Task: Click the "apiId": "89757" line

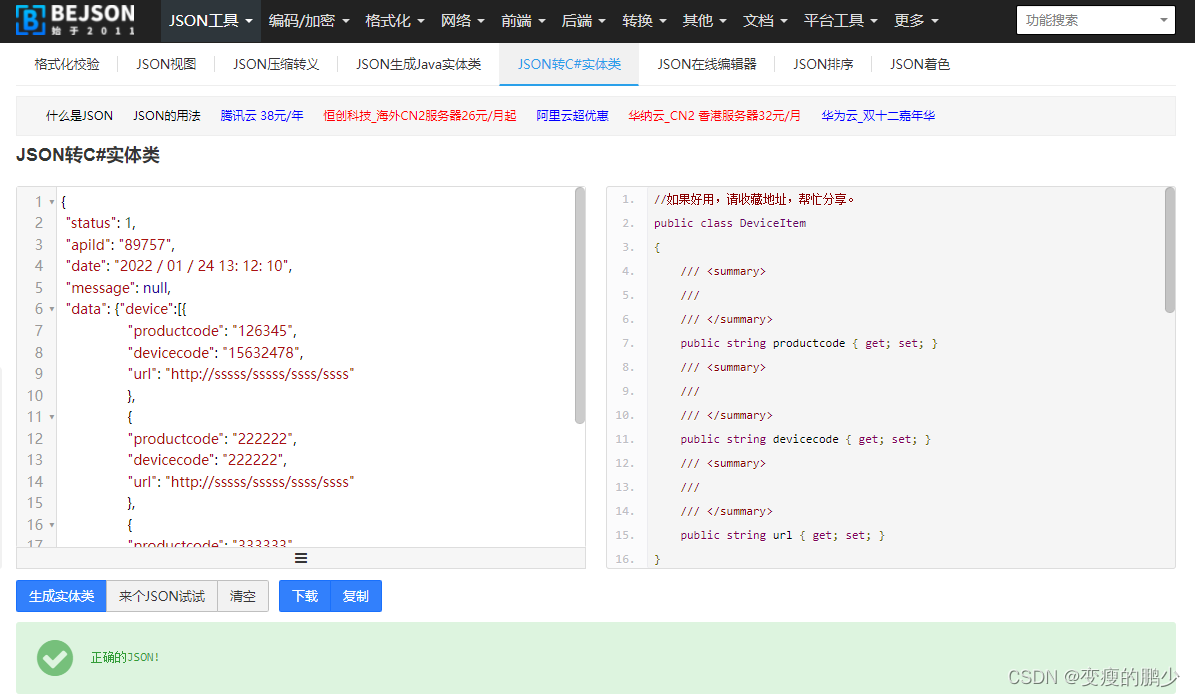Action: click(120, 245)
